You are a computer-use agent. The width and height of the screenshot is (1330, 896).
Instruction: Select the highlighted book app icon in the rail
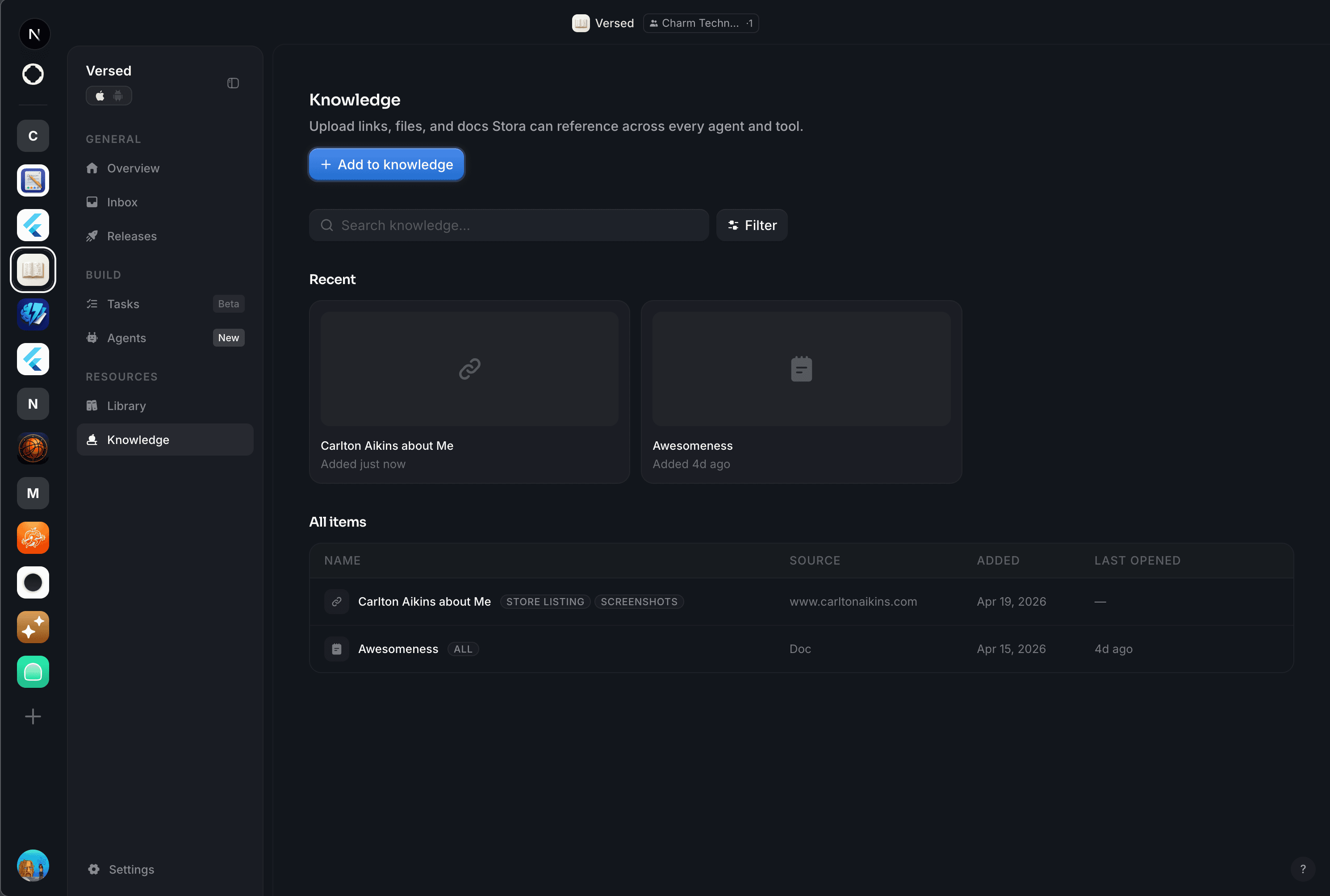(x=33, y=269)
